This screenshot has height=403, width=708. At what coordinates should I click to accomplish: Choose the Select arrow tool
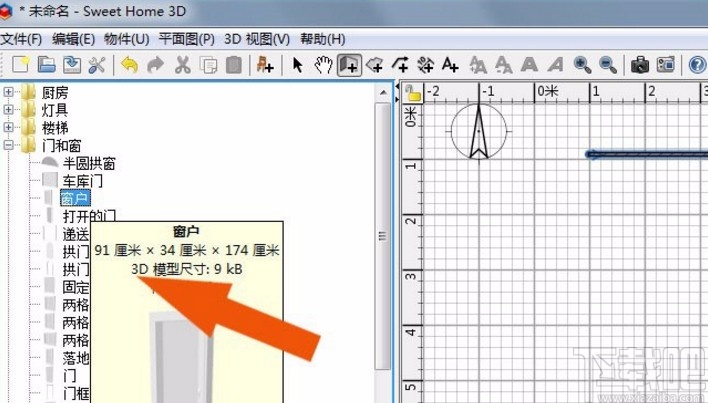point(298,65)
